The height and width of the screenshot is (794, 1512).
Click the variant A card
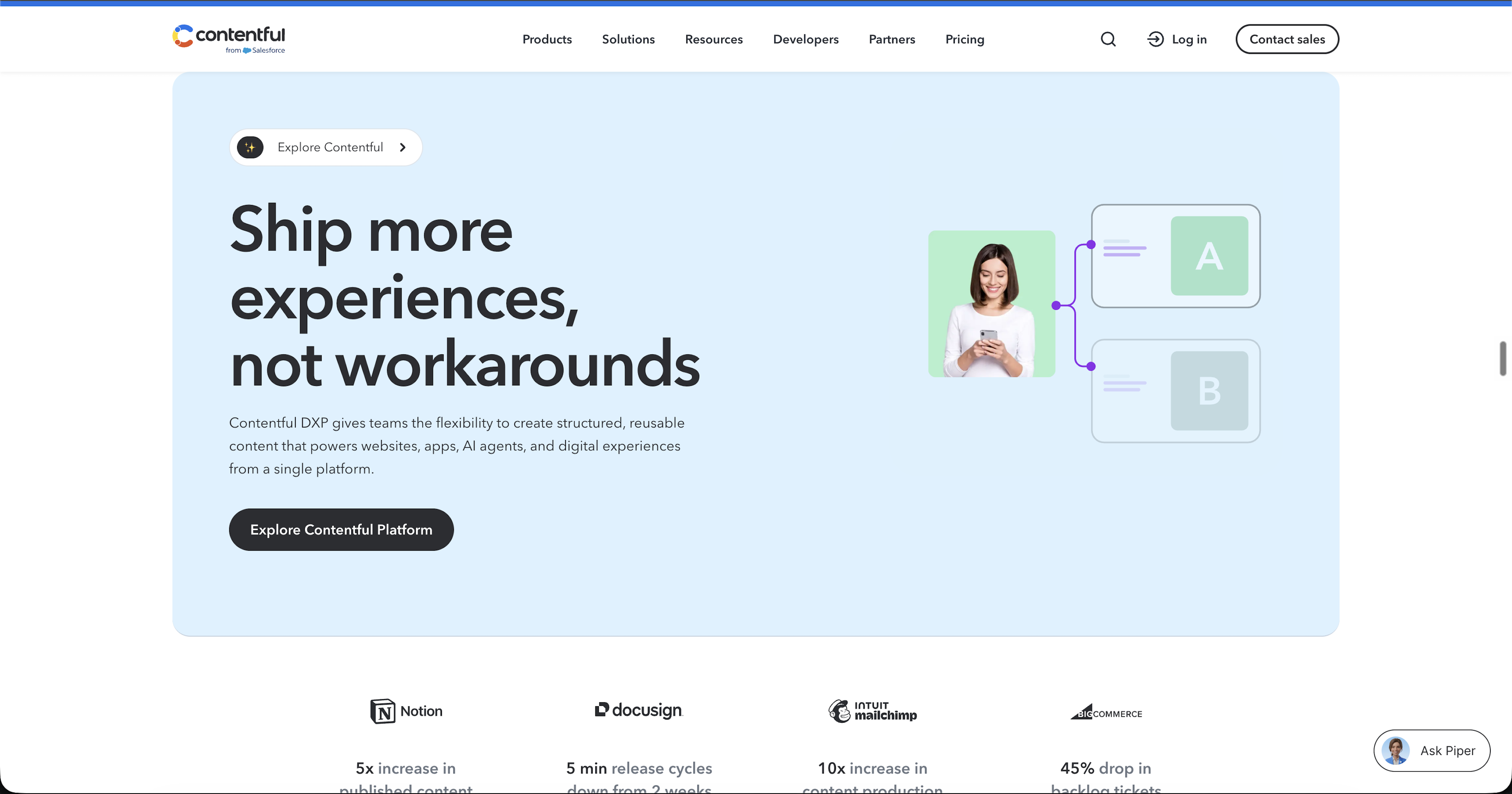point(1176,256)
